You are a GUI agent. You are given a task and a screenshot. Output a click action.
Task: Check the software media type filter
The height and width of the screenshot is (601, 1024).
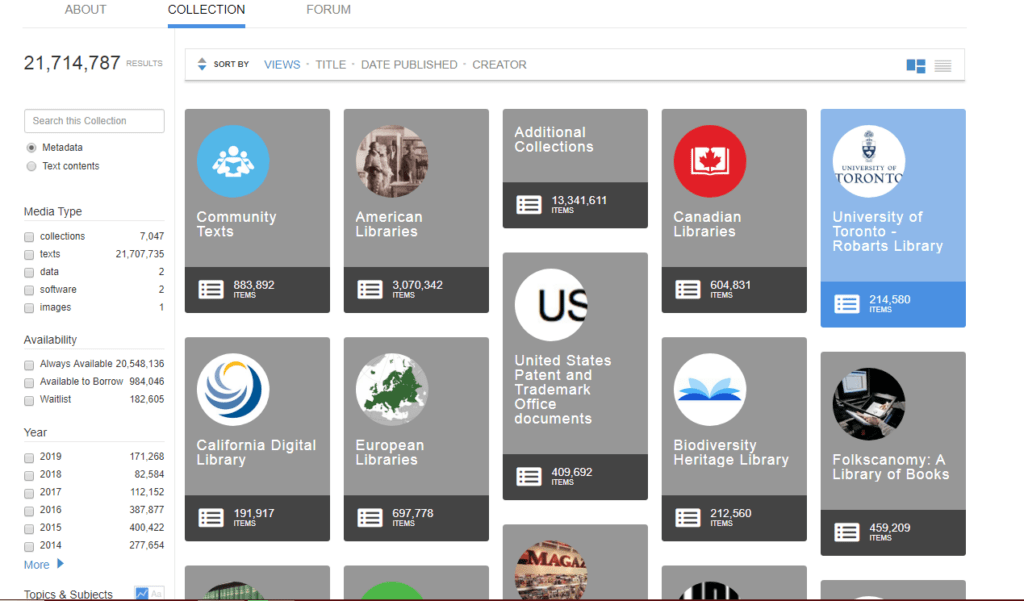click(x=29, y=290)
